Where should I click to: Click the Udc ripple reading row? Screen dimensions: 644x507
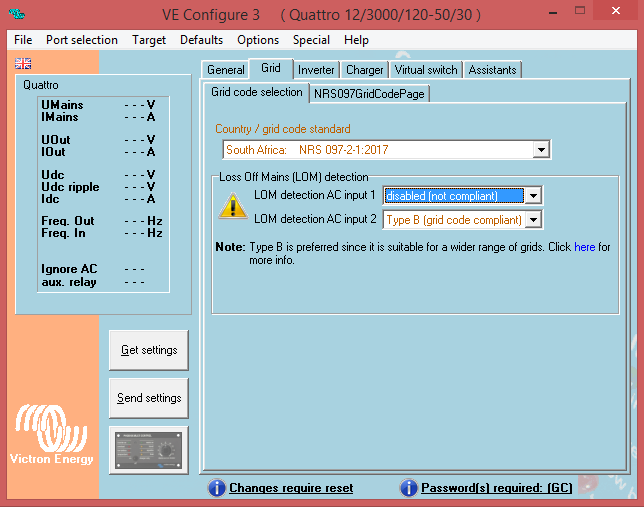click(98, 187)
